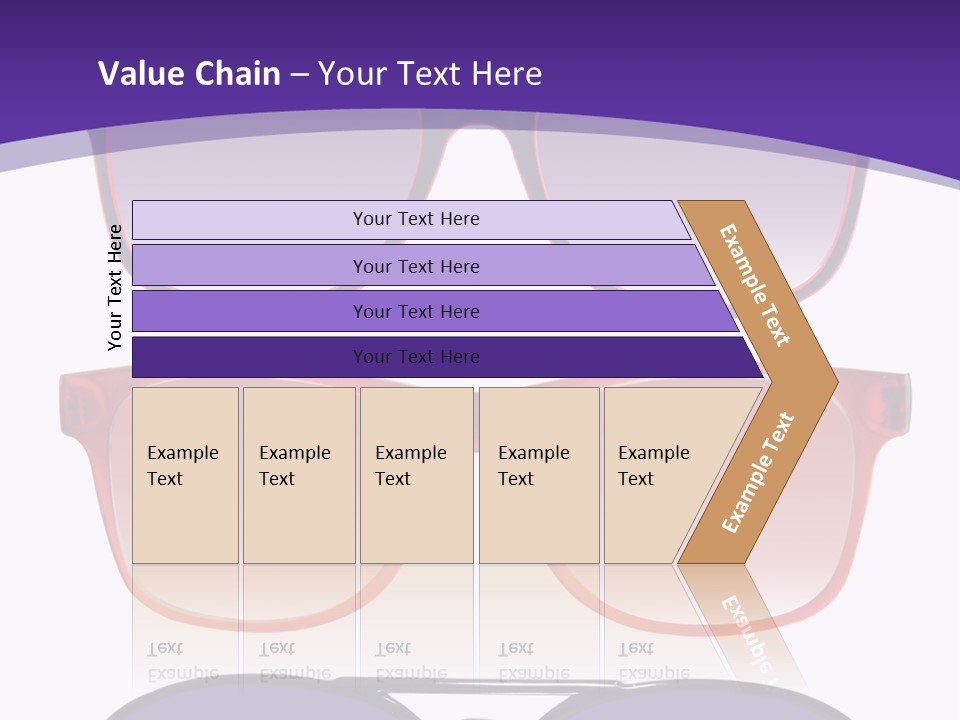Click the slide title 'Value Chain'
Screen dimensions: 960x720
(189, 73)
